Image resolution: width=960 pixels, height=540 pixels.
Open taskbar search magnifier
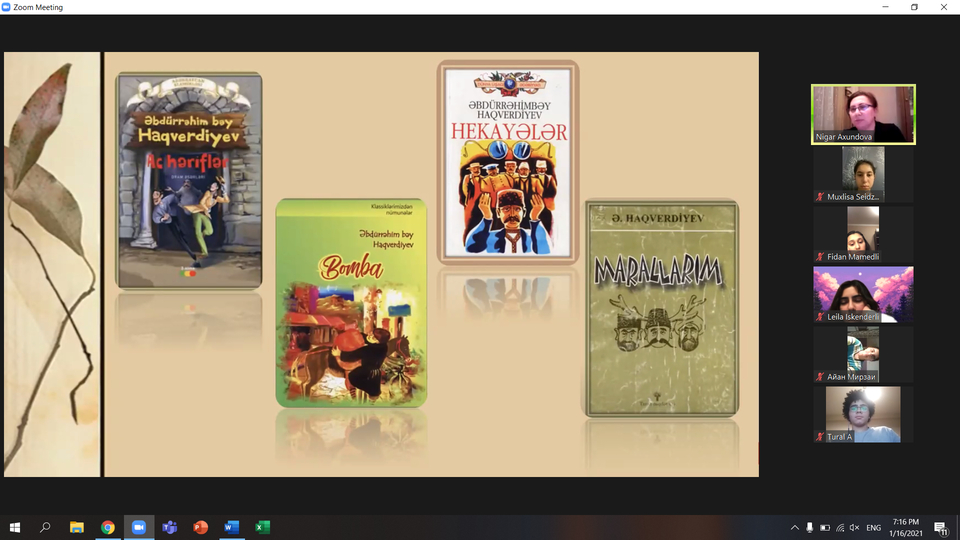[x=45, y=527]
